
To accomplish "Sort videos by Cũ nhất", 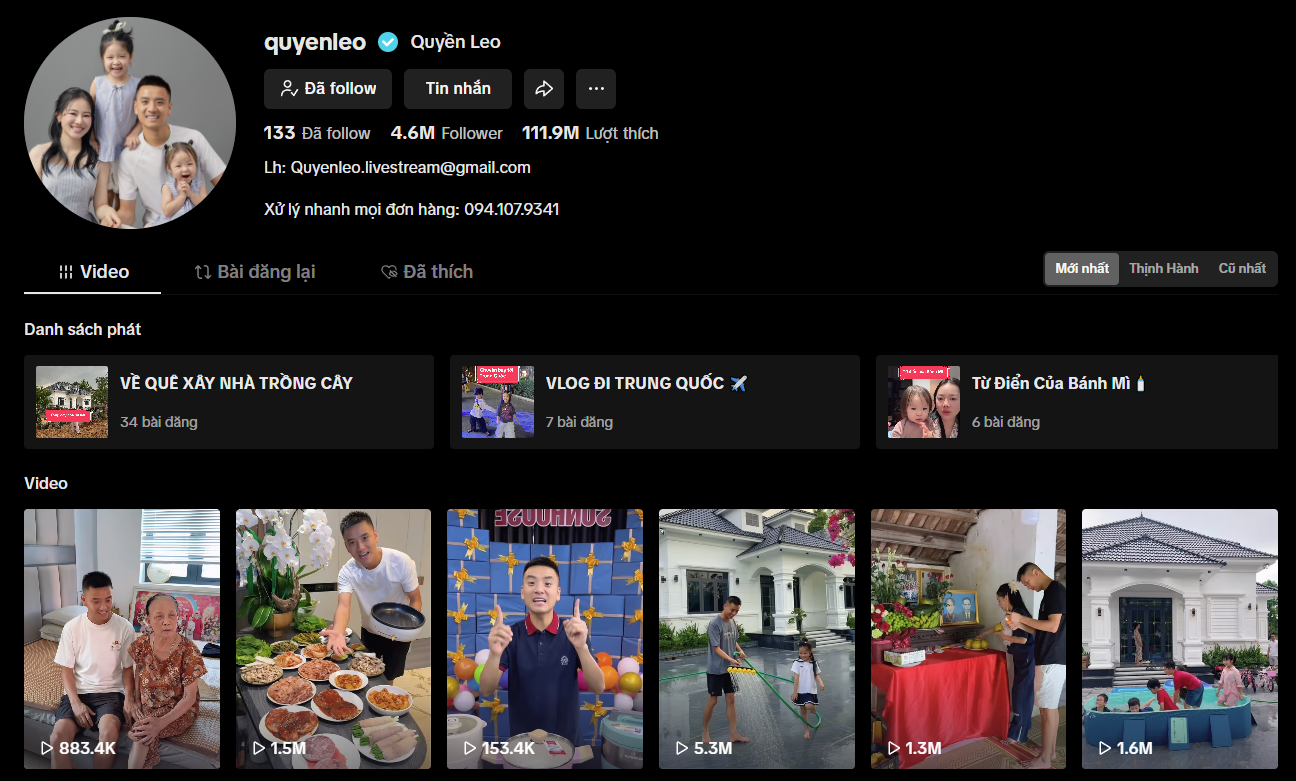I will pyautogui.click(x=1241, y=269).
